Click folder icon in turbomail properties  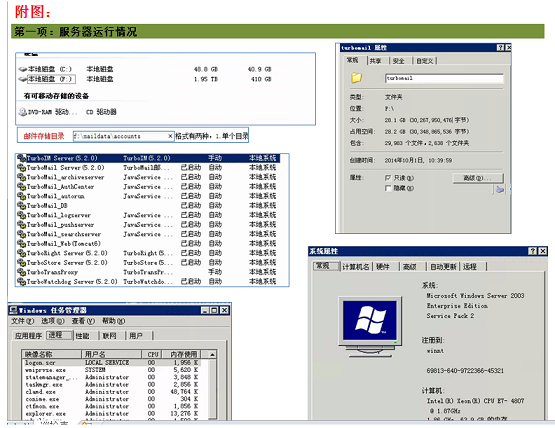click(x=356, y=78)
